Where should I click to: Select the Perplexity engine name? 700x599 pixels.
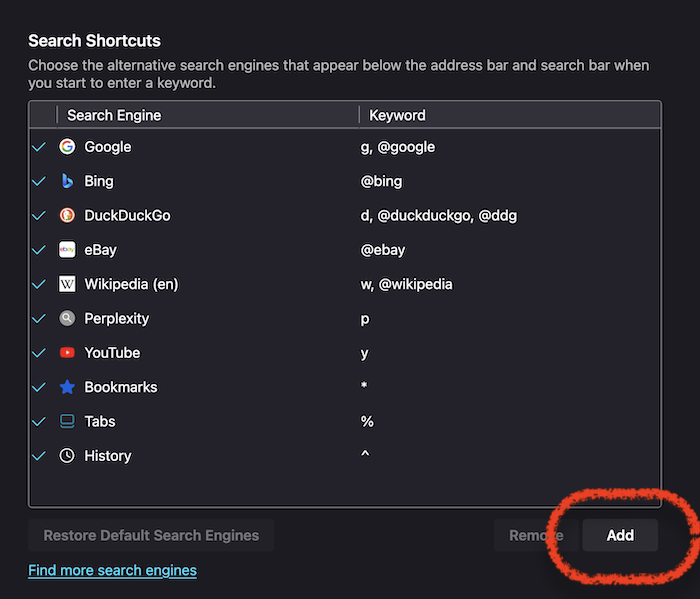[117, 319]
